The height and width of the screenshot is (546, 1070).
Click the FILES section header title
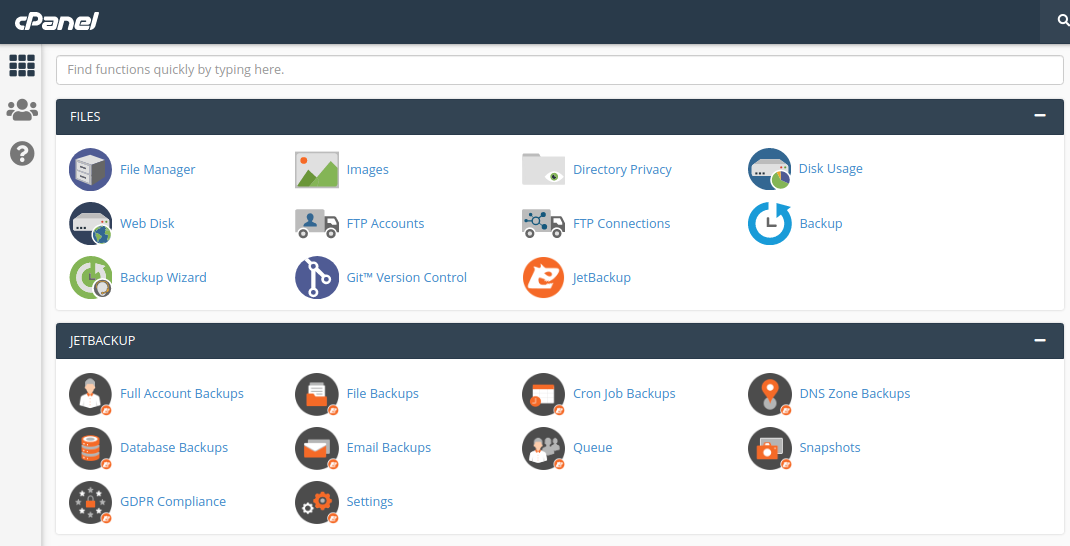click(85, 117)
